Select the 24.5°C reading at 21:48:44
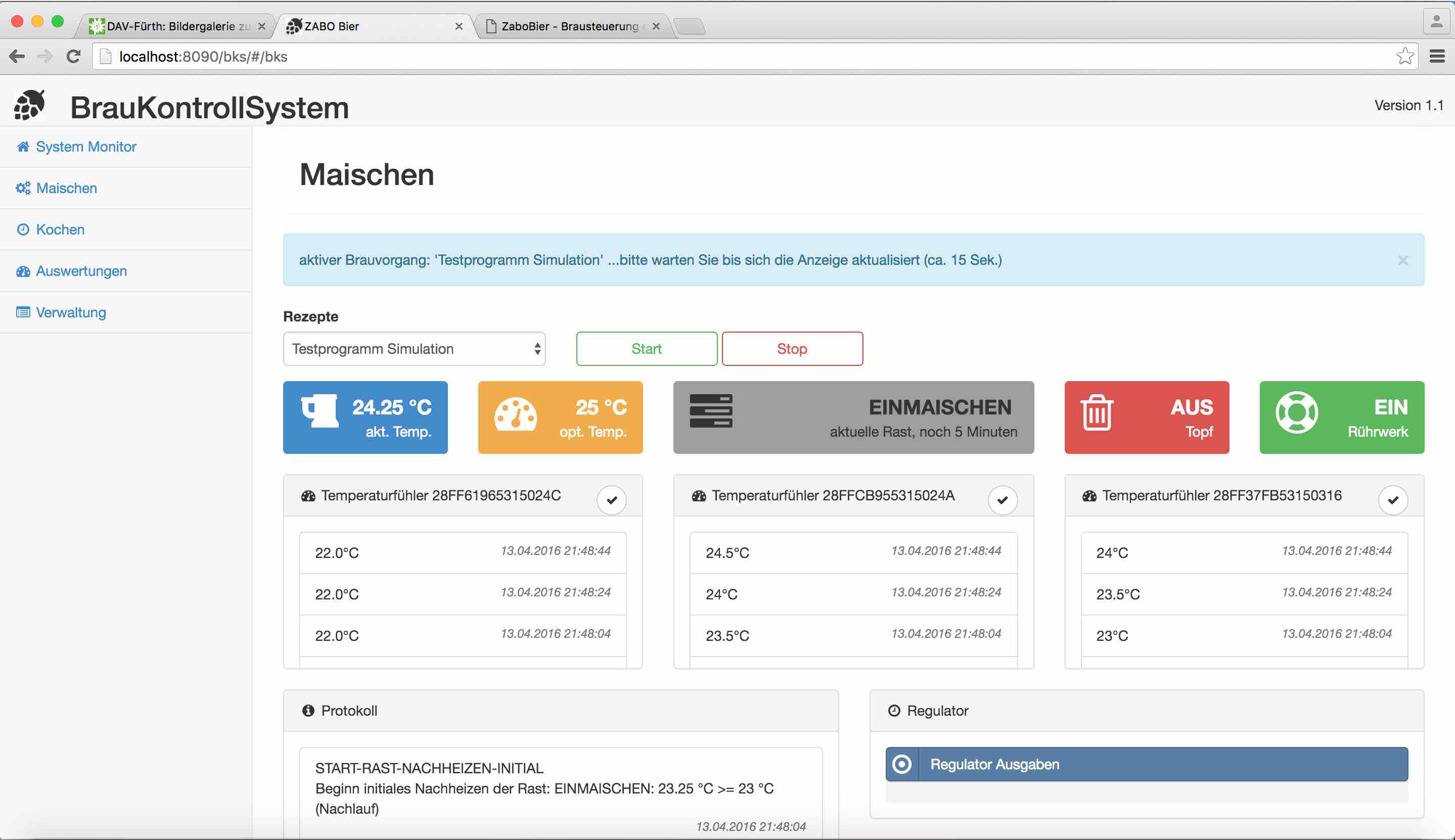 (x=853, y=553)
